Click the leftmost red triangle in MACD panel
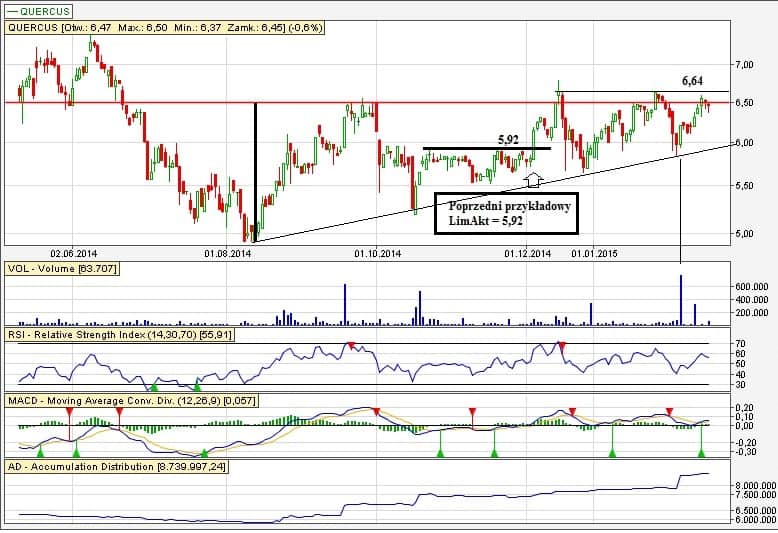The image size is (778, 533). pos(121,411)
